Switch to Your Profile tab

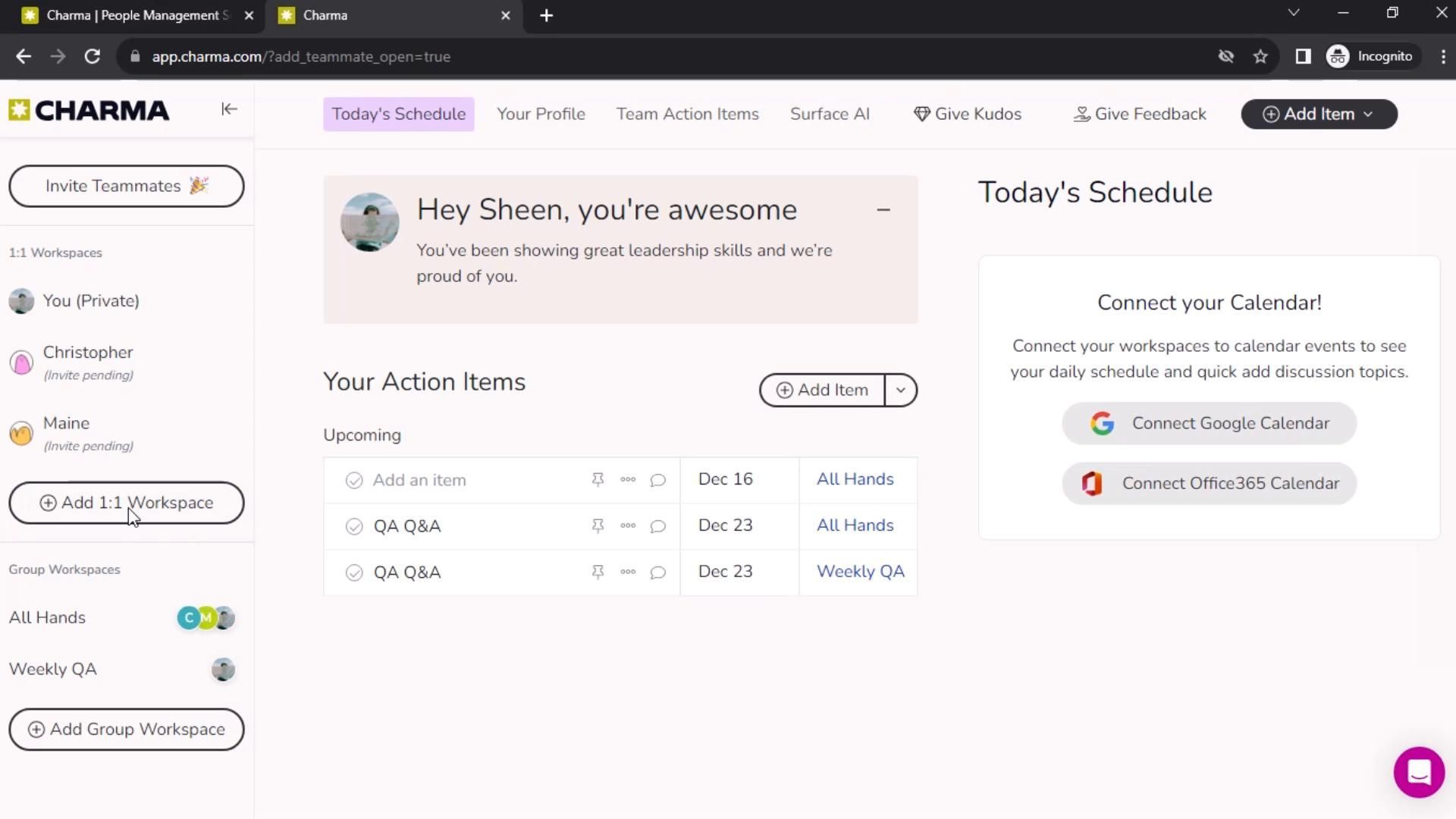tap(541, 114)
